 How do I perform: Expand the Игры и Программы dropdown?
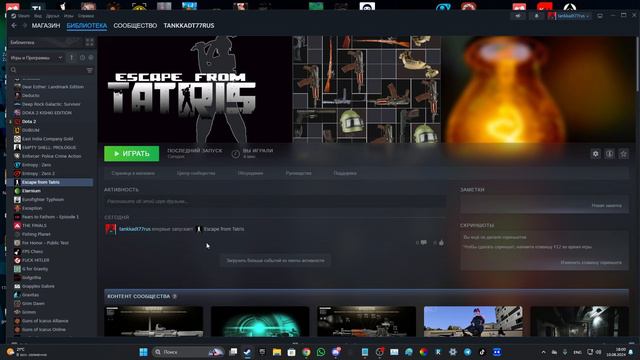point(36,58)
